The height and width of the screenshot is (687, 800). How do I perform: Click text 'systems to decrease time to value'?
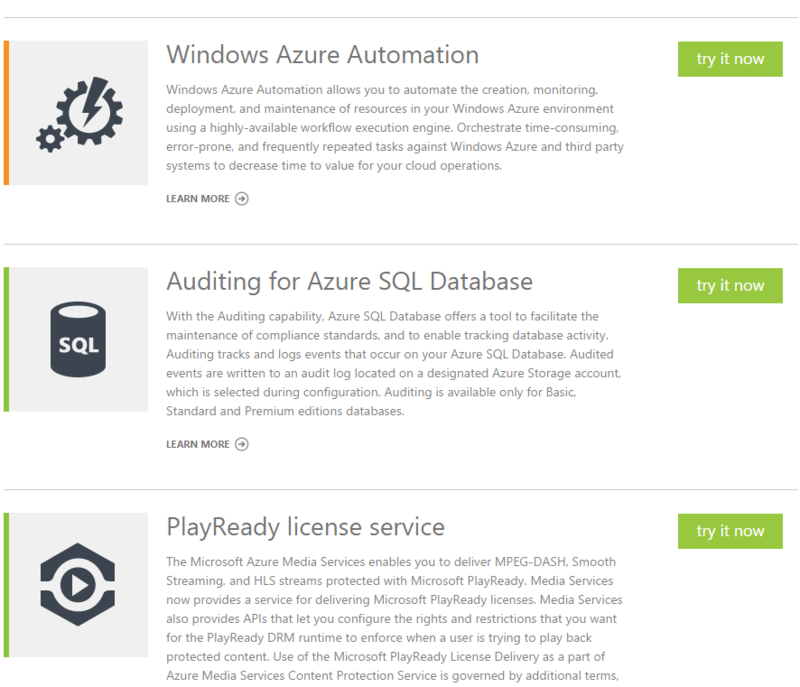(260, 166)
